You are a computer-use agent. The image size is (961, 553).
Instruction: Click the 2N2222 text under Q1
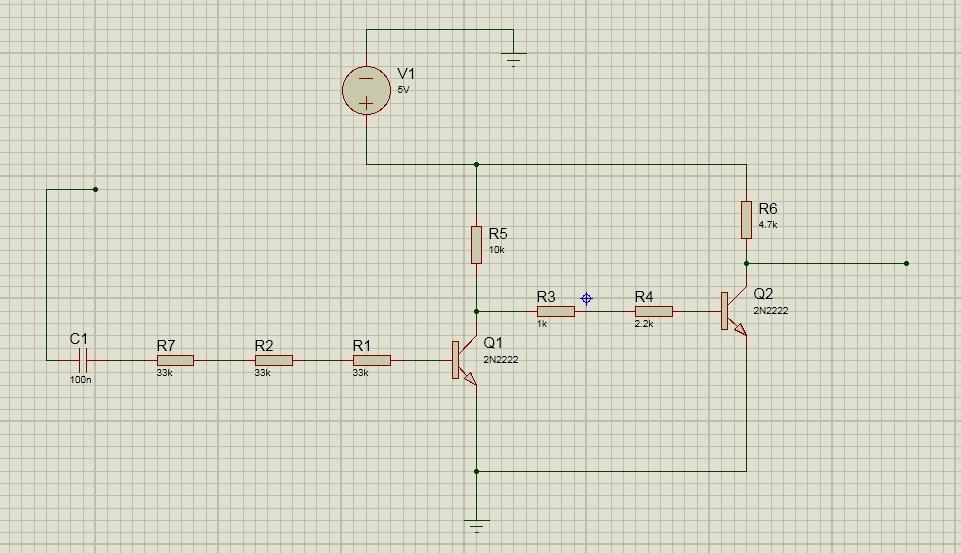pyautogui.click(x=501, y=359)
